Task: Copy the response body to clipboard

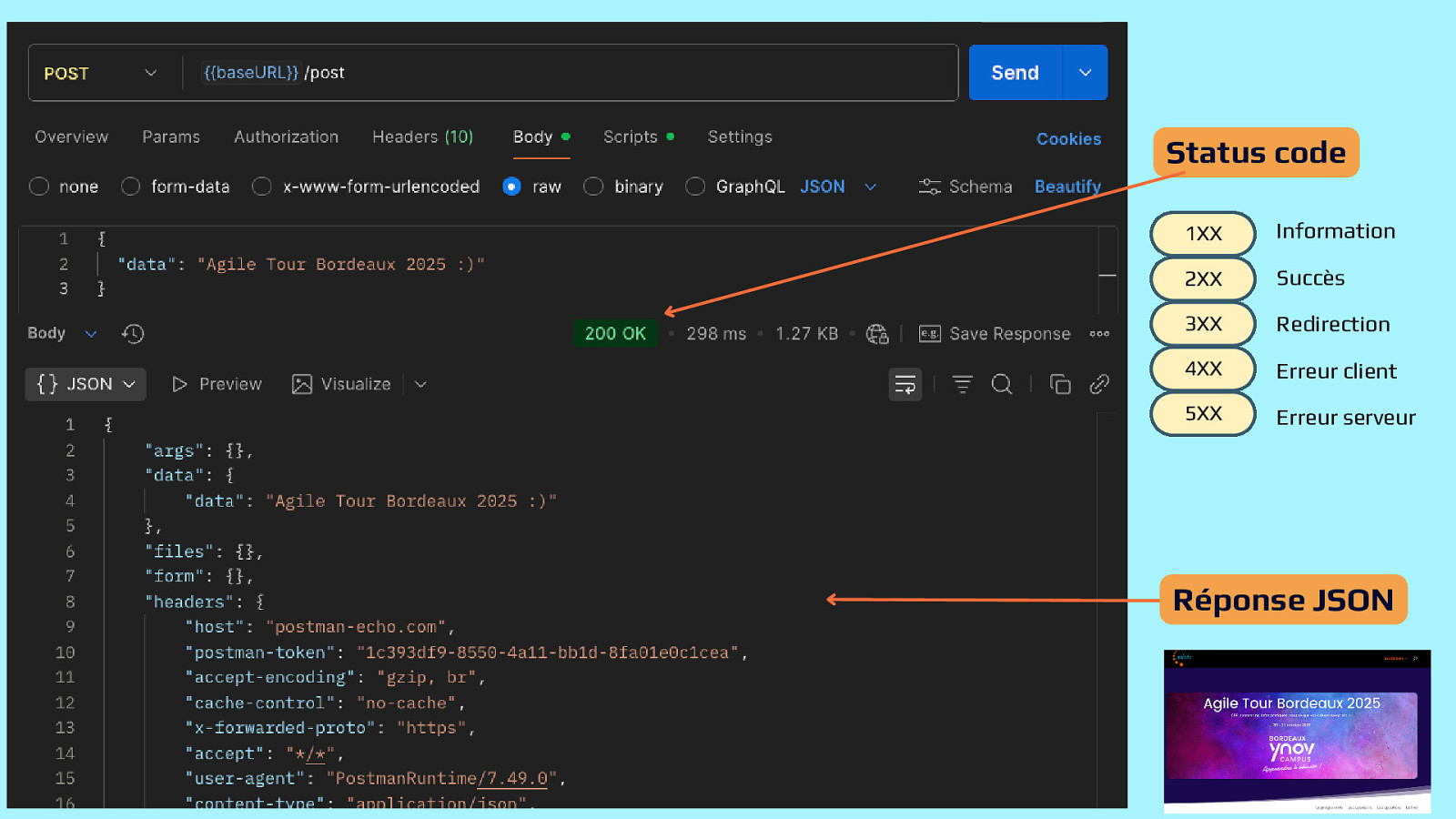Action: click(1060, 385)
